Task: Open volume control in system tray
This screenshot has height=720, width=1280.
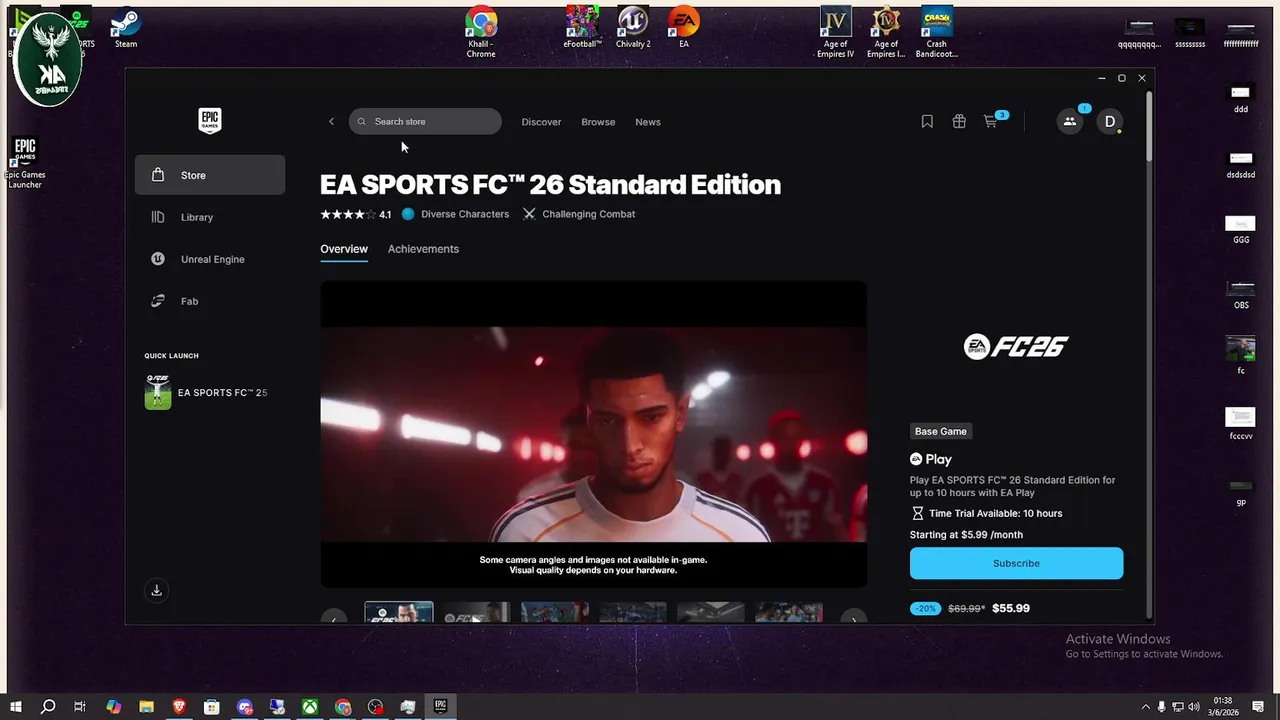Action: tap(1193, 707)
